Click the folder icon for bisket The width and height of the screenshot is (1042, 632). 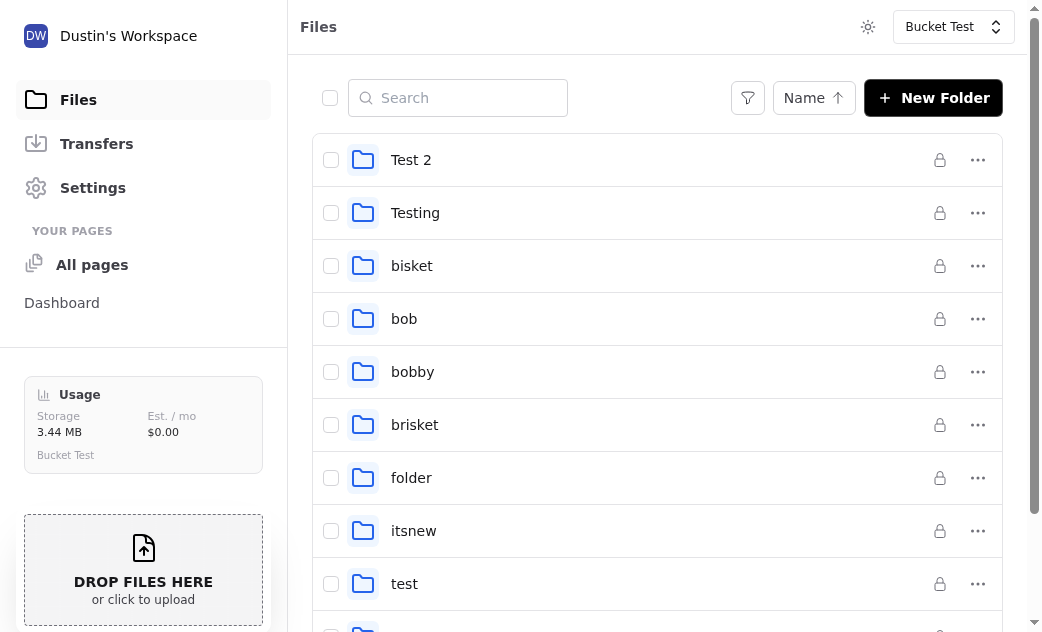tap(363, 266)
